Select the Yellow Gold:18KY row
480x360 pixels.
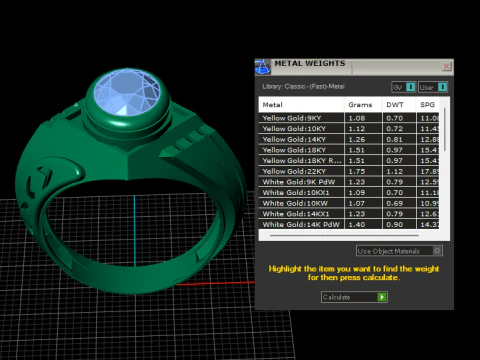point(349,150)
